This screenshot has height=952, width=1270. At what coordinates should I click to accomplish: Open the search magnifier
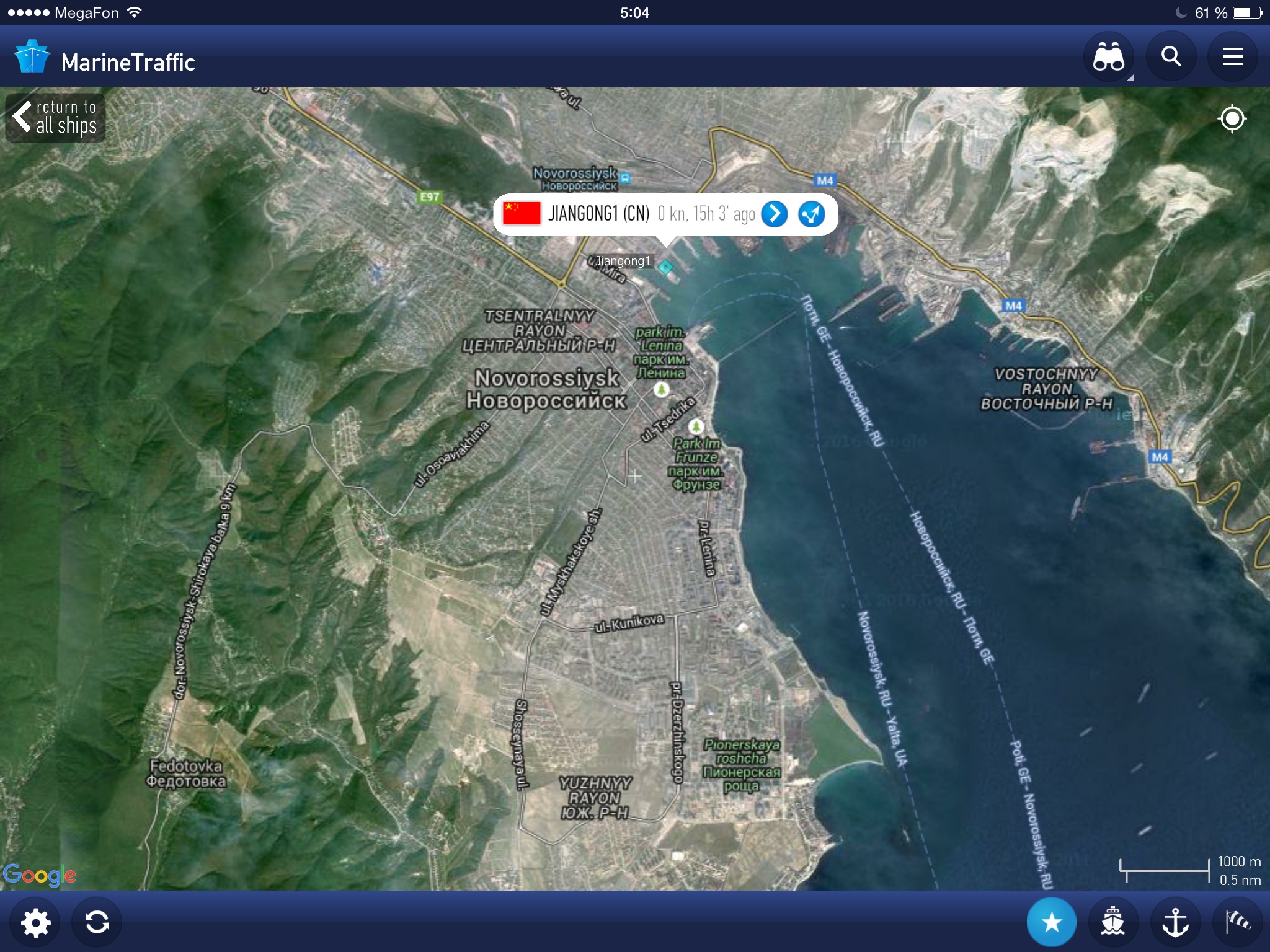click(x=1171, y=57)
